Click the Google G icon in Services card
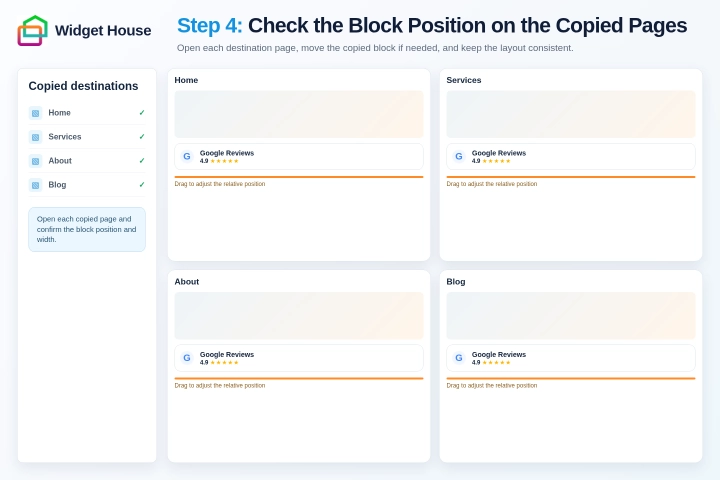Image resolution: width=720 pixels, height=480 pixels. coord(459,156)
